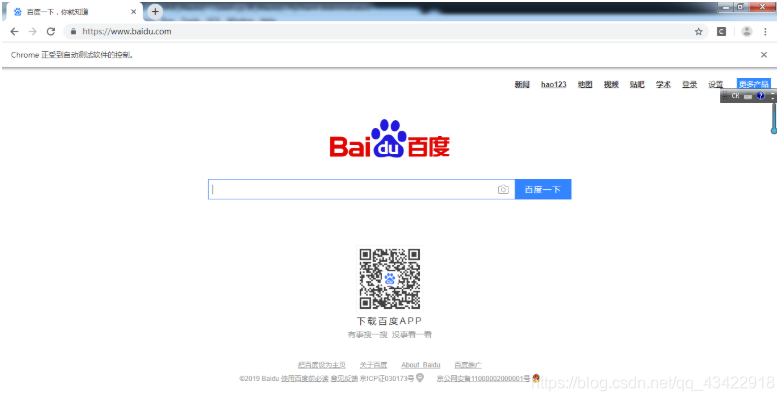Open the 贴吧 link
This screenshot has width=784, height=401.
tap(637, 84)
